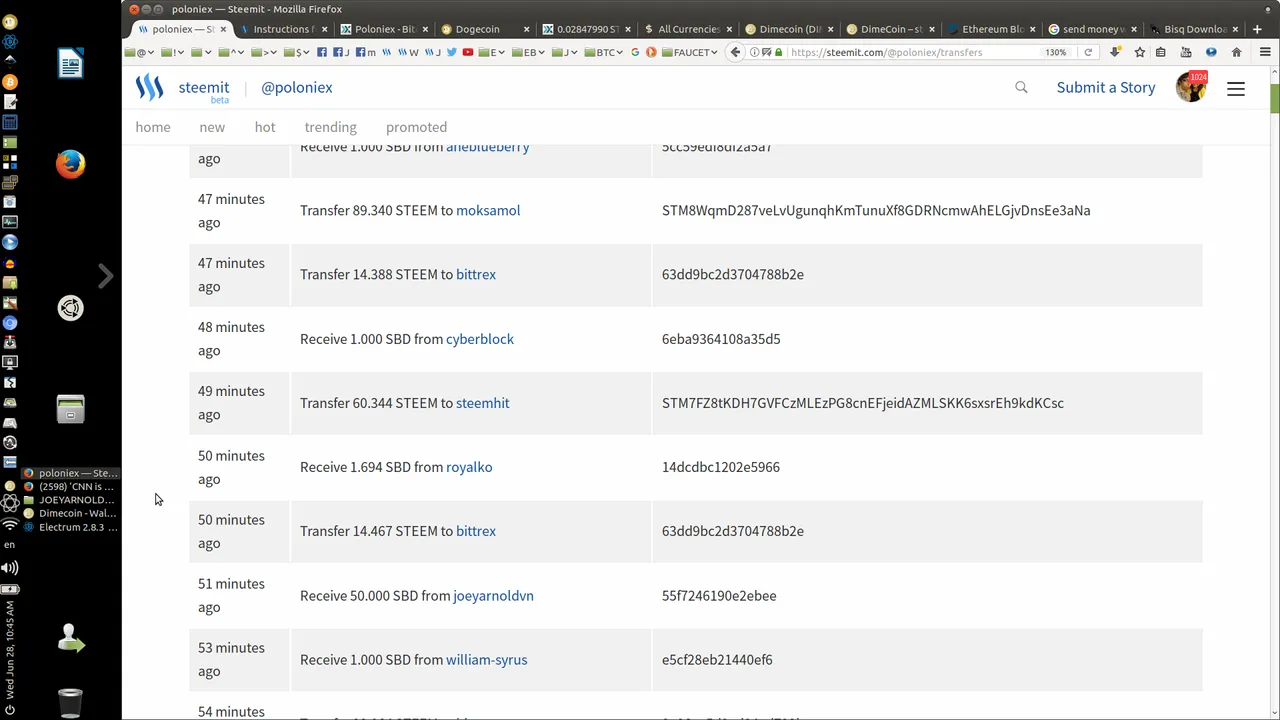Open the cyberblock user link
Image resolution: width=1280 pixels, height=720 pixels.
(x=480, y=339)
